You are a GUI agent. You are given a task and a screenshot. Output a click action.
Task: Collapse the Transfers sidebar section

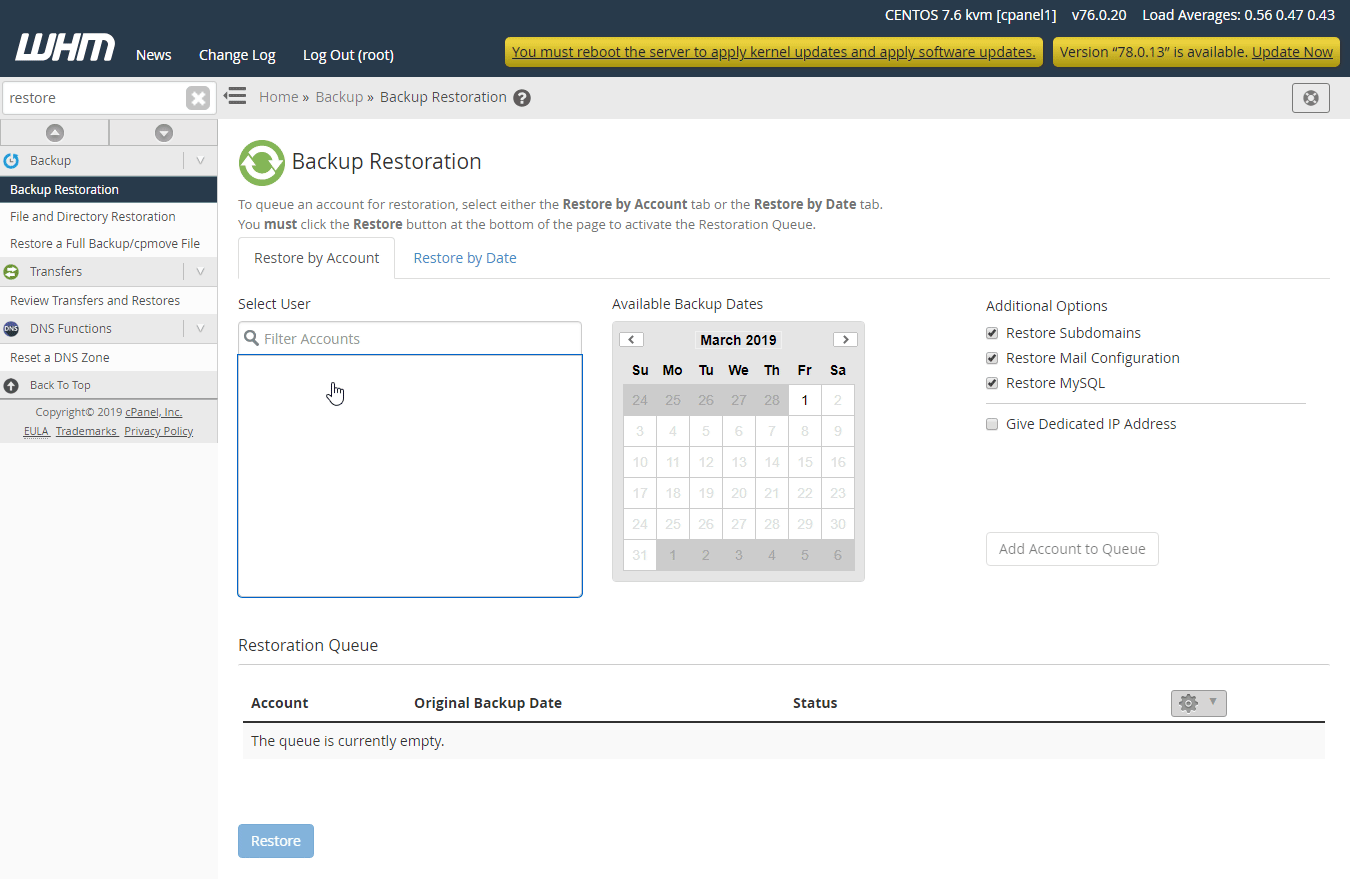coord(200,272)
